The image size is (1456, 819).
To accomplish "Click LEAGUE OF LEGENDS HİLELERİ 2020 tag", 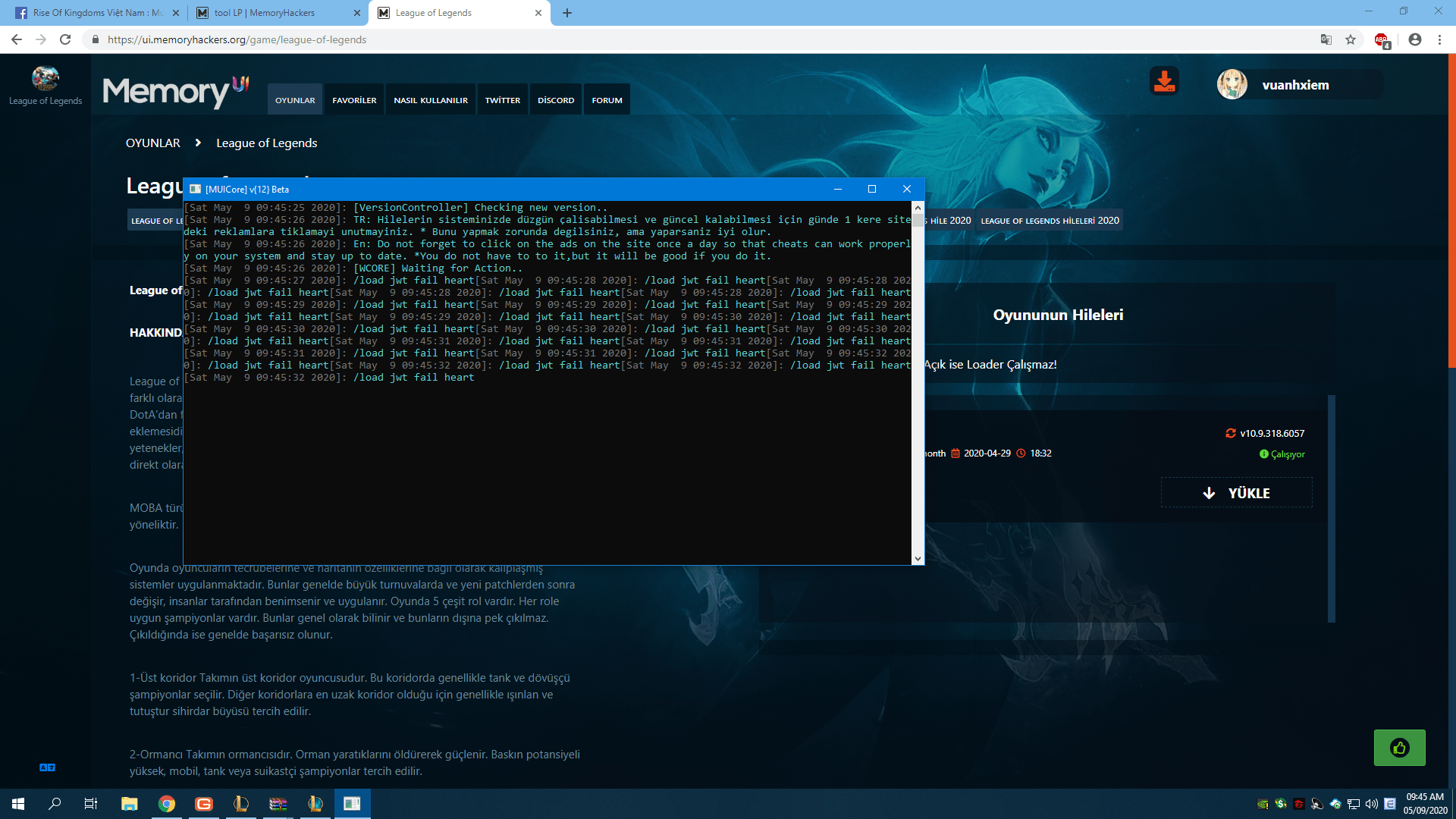I will (x=1050, y=221).
